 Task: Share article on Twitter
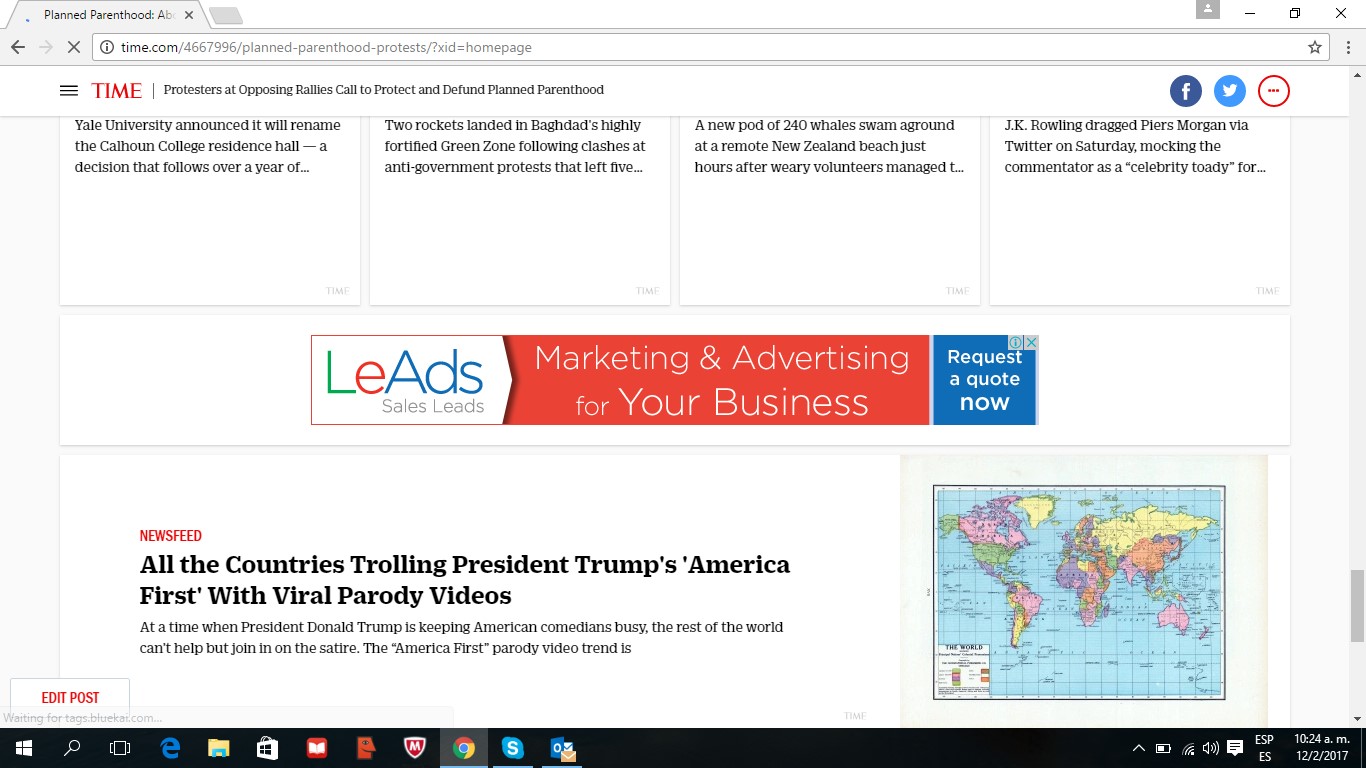(x=1230, y=91)
